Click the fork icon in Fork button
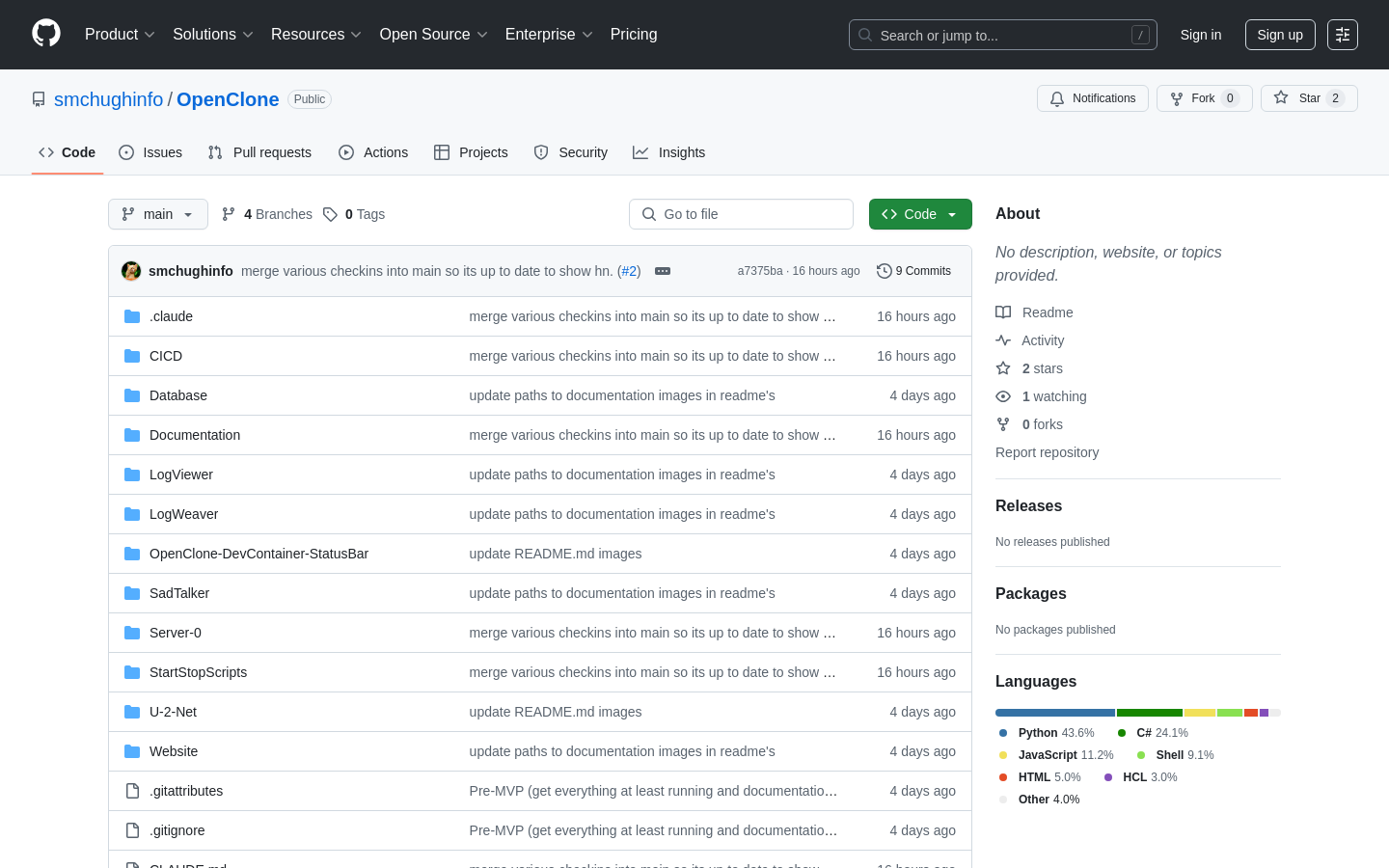This screenshot has height=868, width=1389. pyautogui.click(x=1177, y=98)
